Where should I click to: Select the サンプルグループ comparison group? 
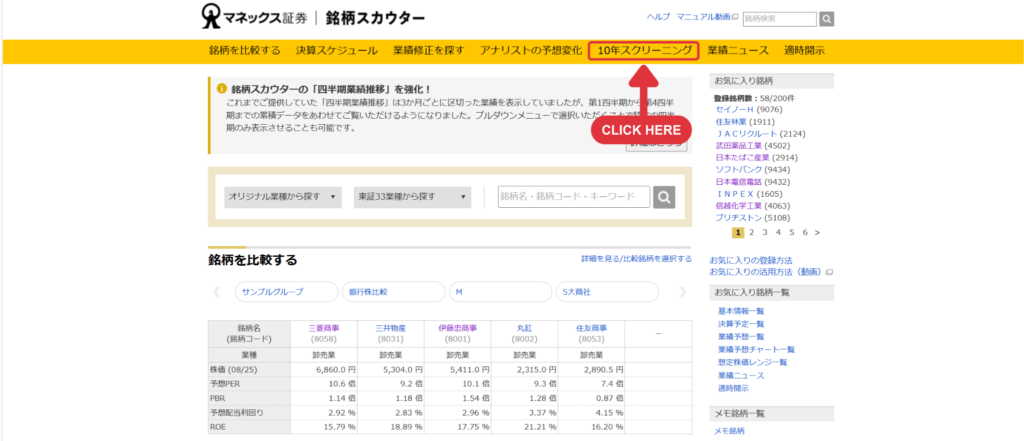pyautogui.click(x=287, y=292)
